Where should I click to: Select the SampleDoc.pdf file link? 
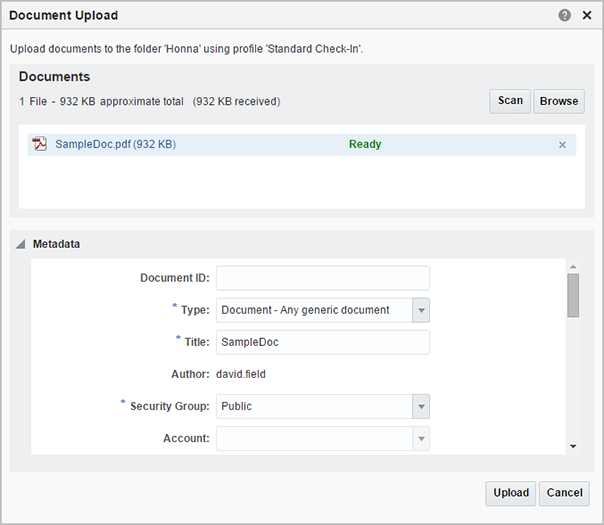pos(116,144)
